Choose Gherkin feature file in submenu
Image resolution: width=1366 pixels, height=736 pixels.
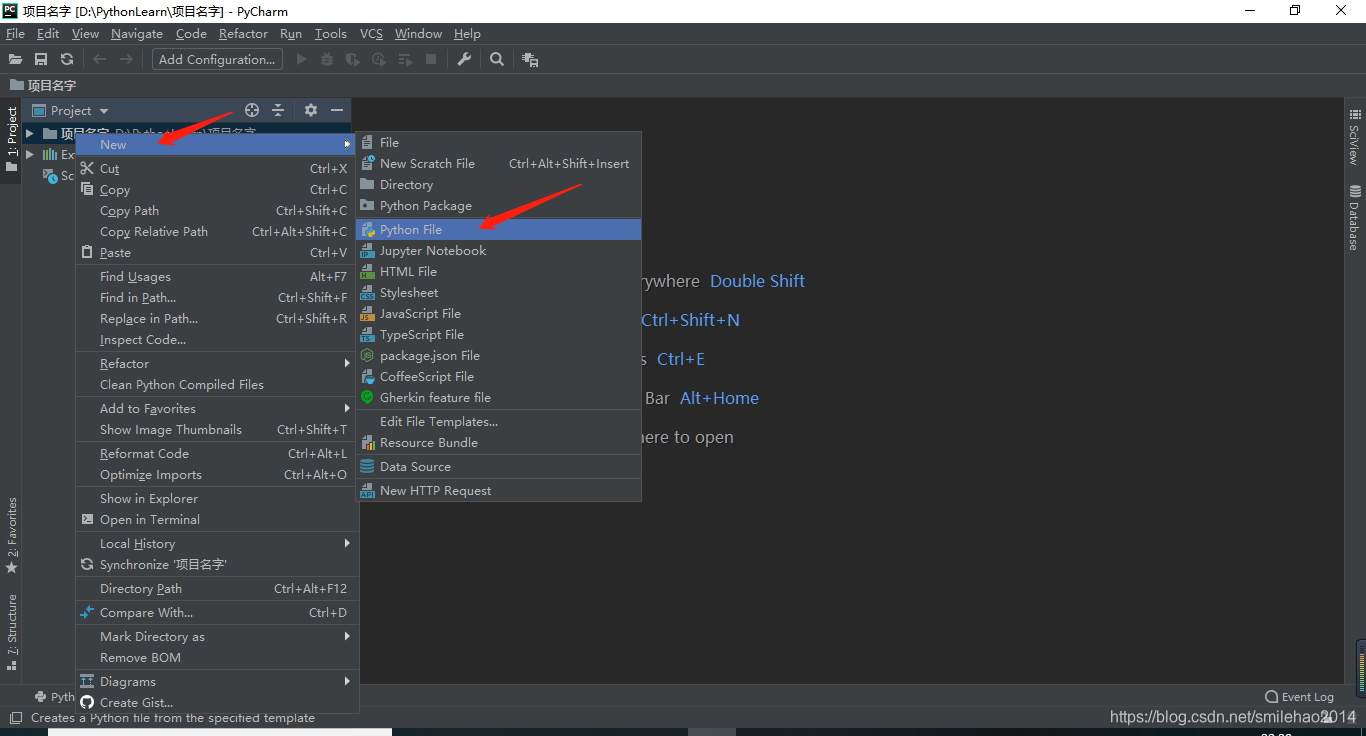tap(498, 397)
